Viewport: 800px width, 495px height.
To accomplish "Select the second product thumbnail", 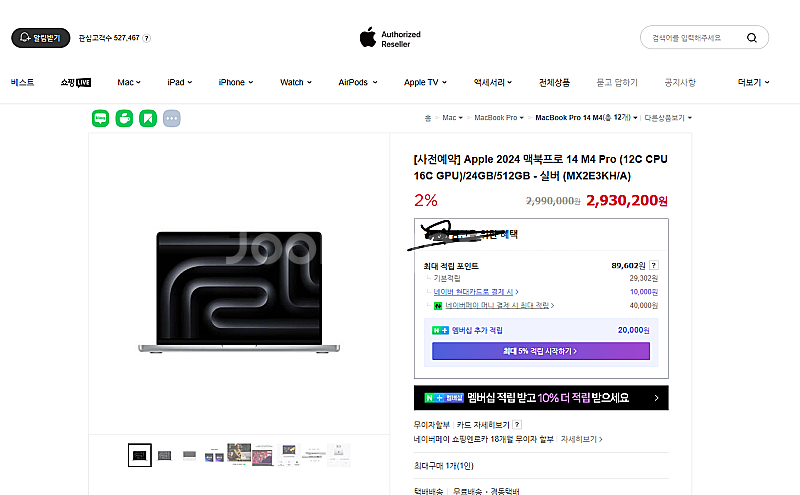I will pyautogui.click(x=164, y=455).
